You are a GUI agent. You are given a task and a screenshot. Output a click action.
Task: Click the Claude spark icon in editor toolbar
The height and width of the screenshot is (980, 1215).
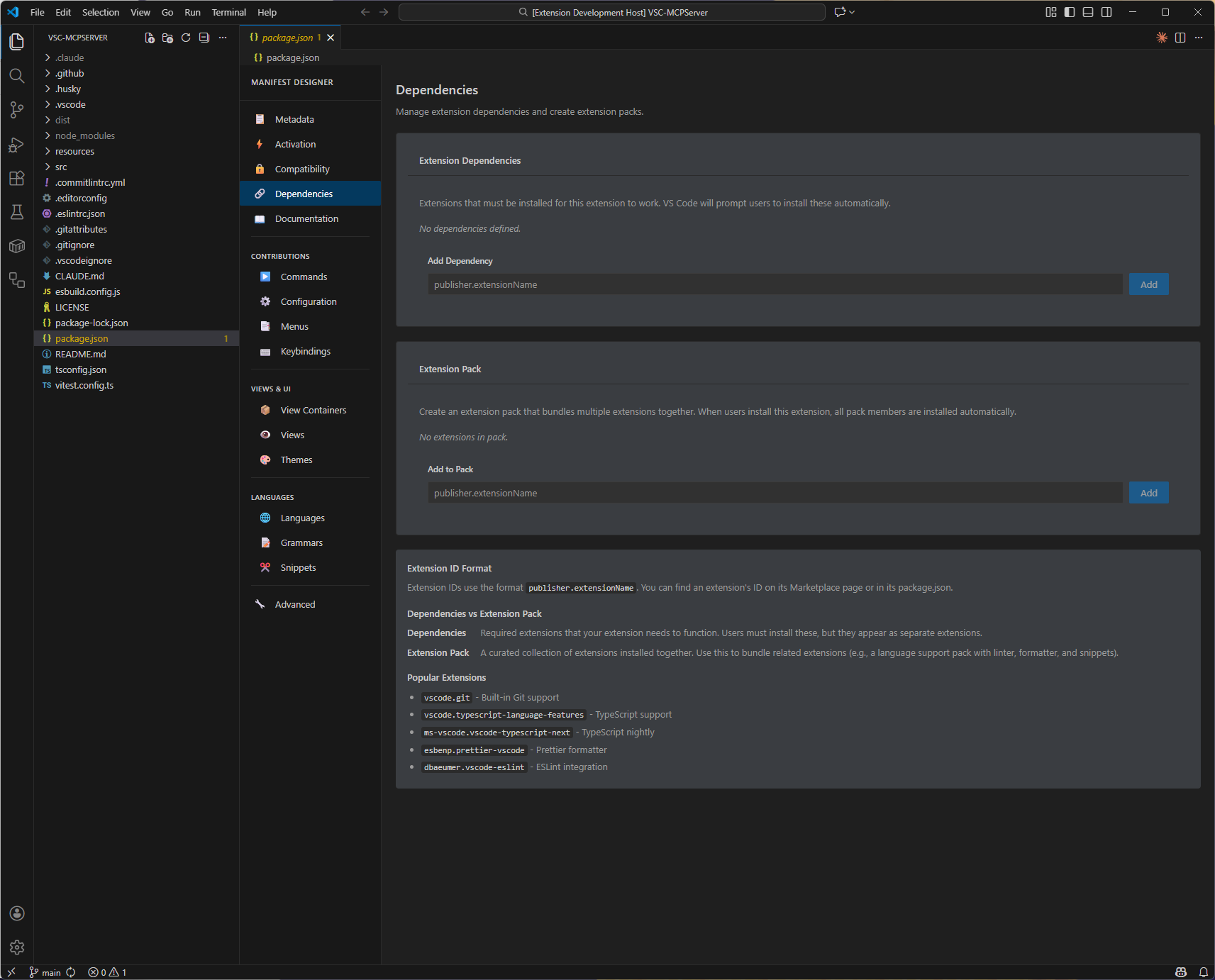[x=1162, y=38]
